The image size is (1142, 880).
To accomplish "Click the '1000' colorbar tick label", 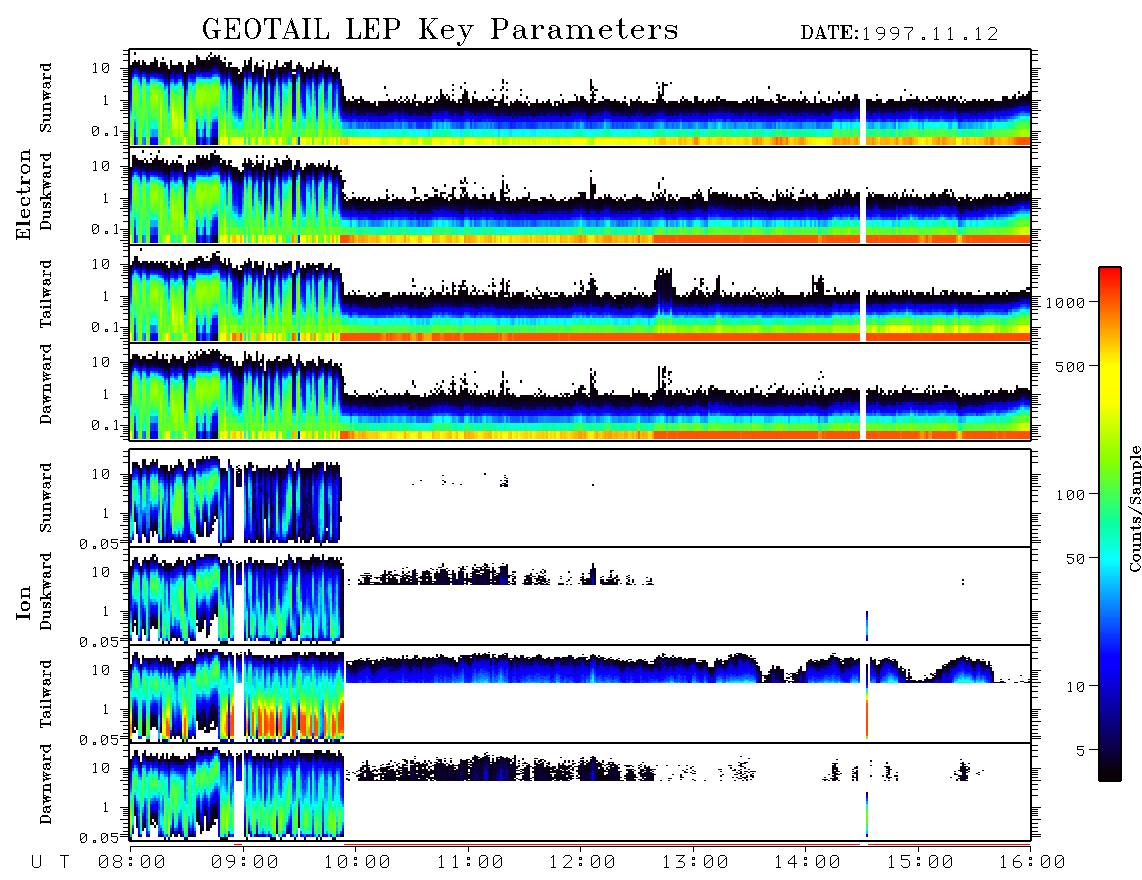I will [x=1065, y=302].
